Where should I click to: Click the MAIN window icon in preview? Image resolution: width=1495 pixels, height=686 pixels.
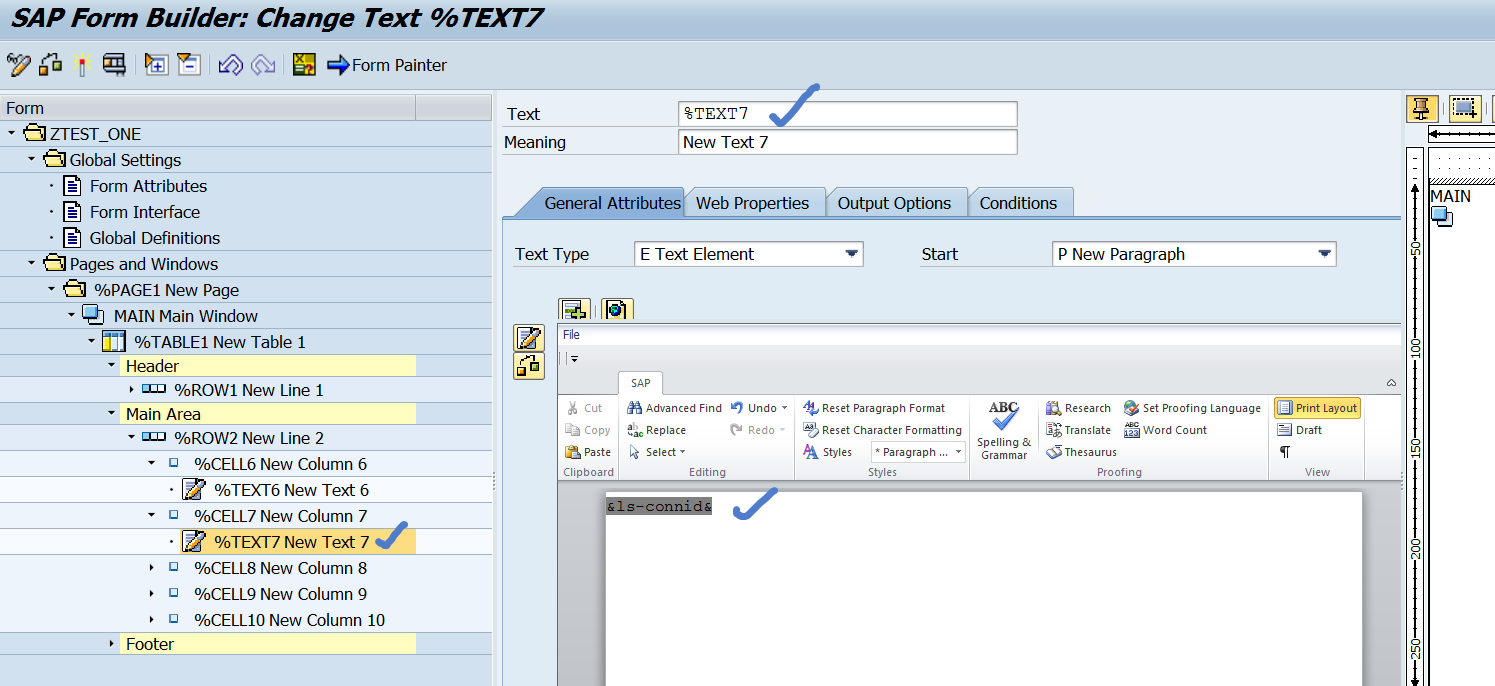click(x=1441, y=216)
